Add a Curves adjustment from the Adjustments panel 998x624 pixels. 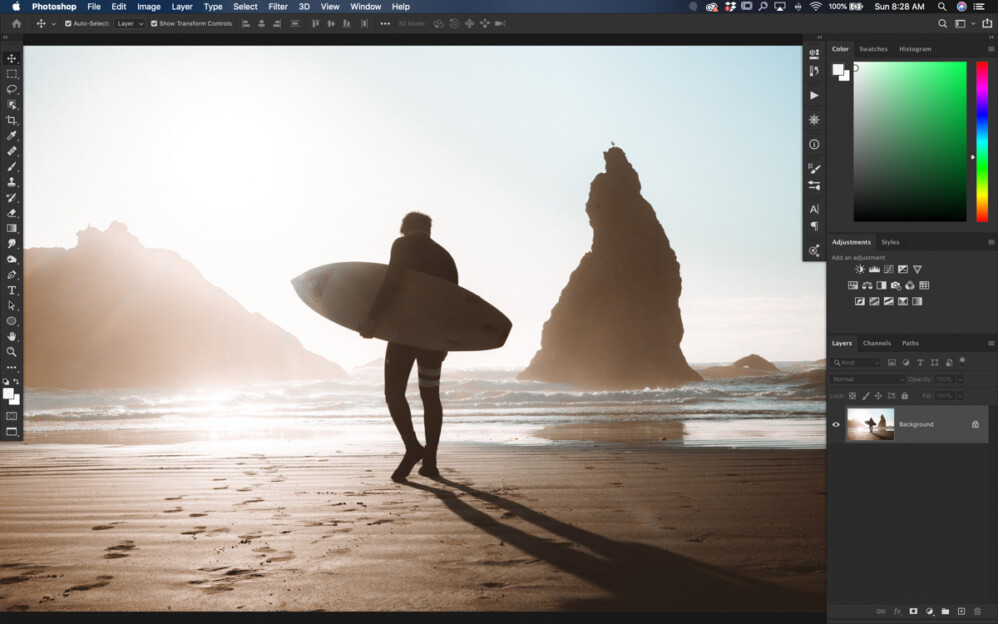pyautogui.click(x=888, y=269)
